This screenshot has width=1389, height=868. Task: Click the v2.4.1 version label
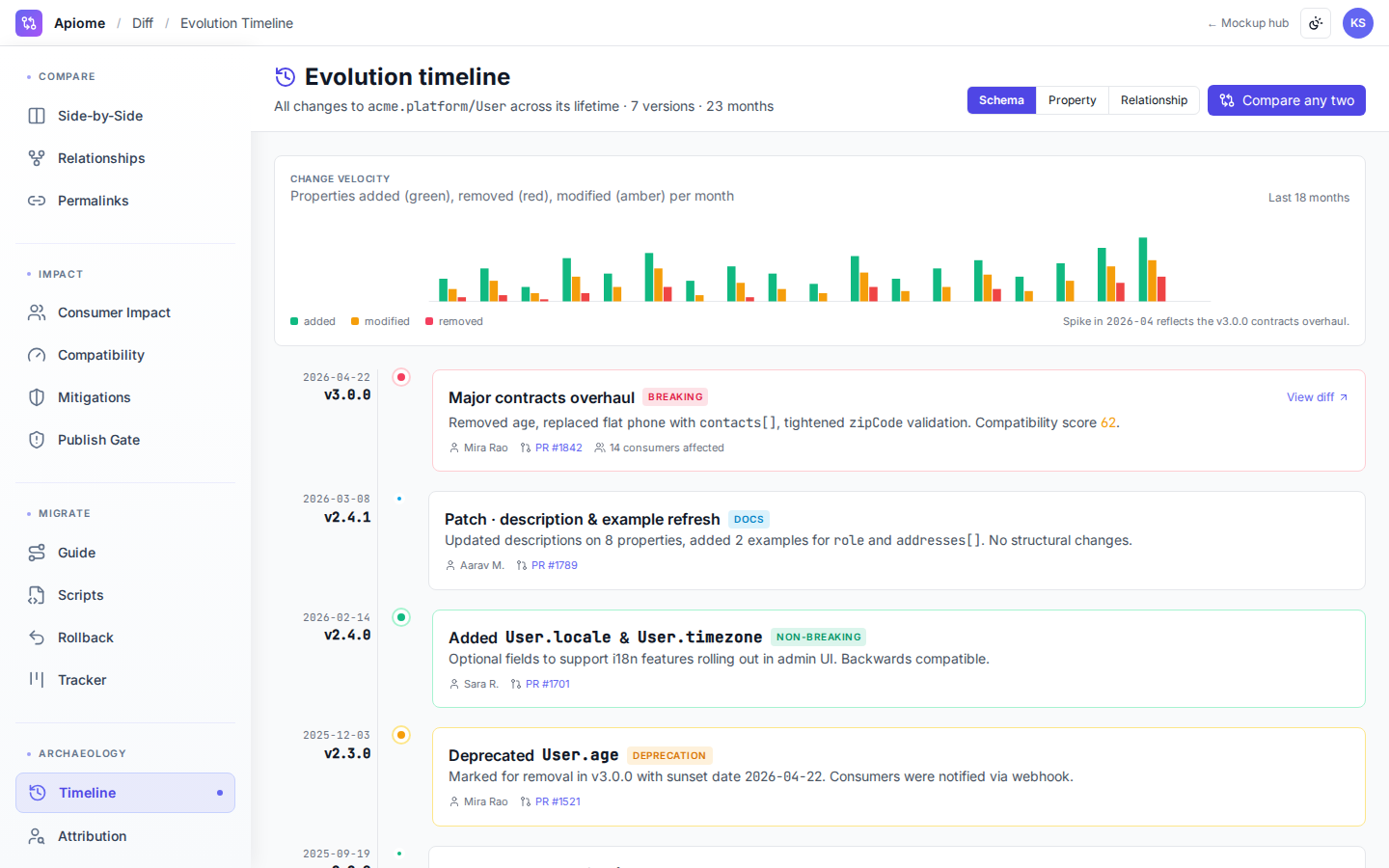pos(347,517)
